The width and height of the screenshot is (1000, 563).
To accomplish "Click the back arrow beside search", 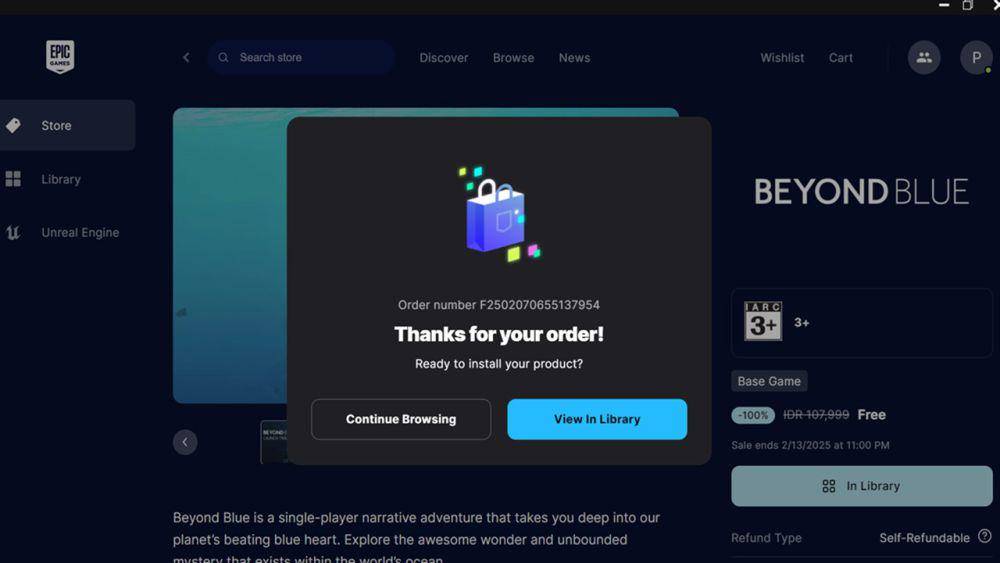I will click(186, 57).
